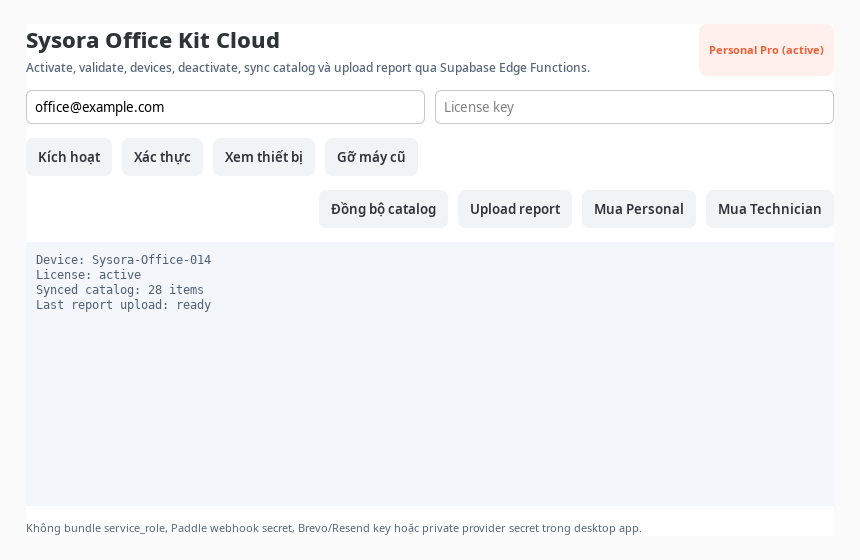Select the 'Synced catalog: 28 items' line
Viewport: 860px width, 560px height.
click(120, 290)
